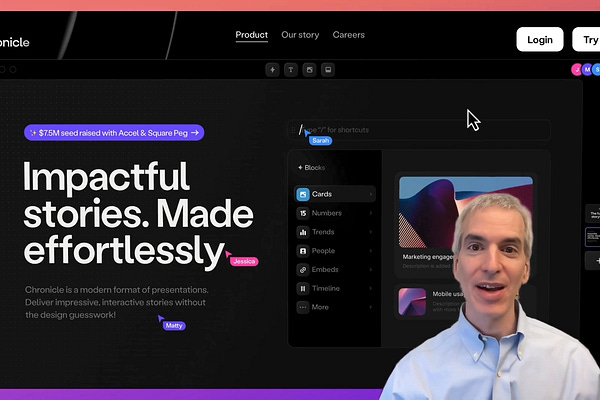Click the Numbers block icon
The image size is (600, 400).
tap(303, 213)
